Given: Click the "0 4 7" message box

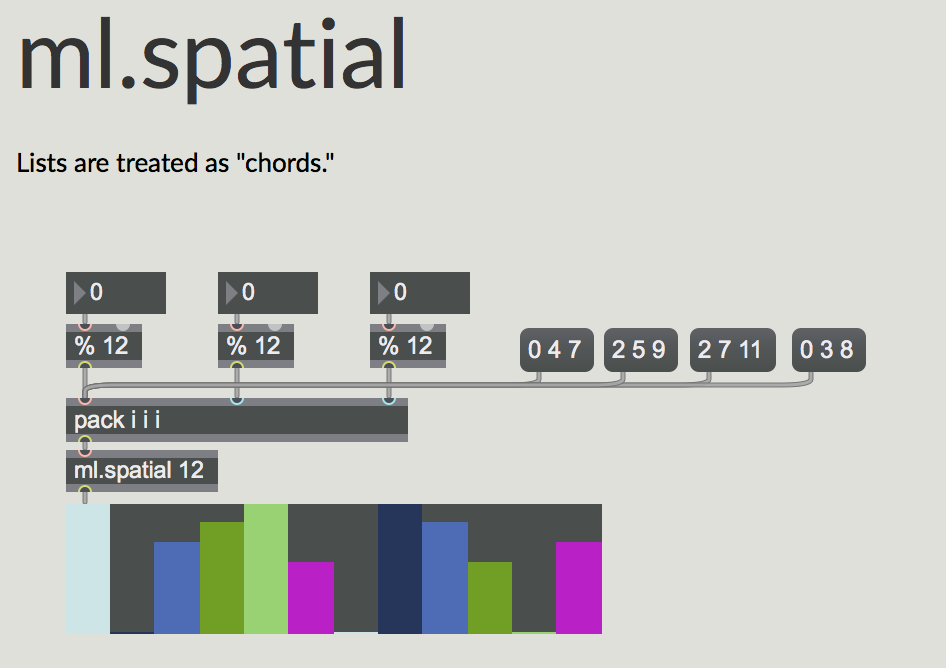Looking at the screenshot, I should click(x=556, y=350).
